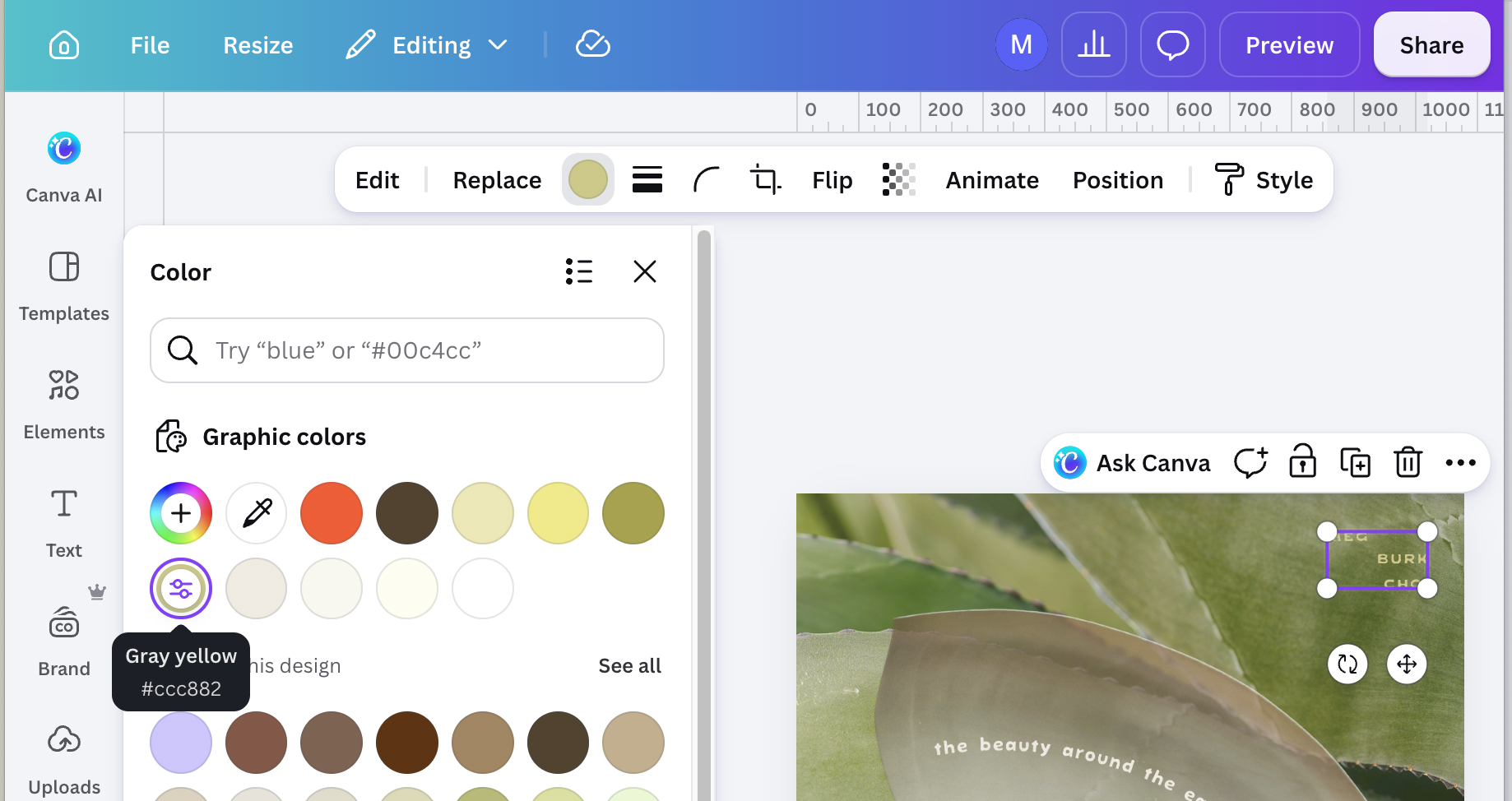Viewport: 1512px width, 801px height.
Task: Click the Ask Canva button
Action: (1133, 463)
